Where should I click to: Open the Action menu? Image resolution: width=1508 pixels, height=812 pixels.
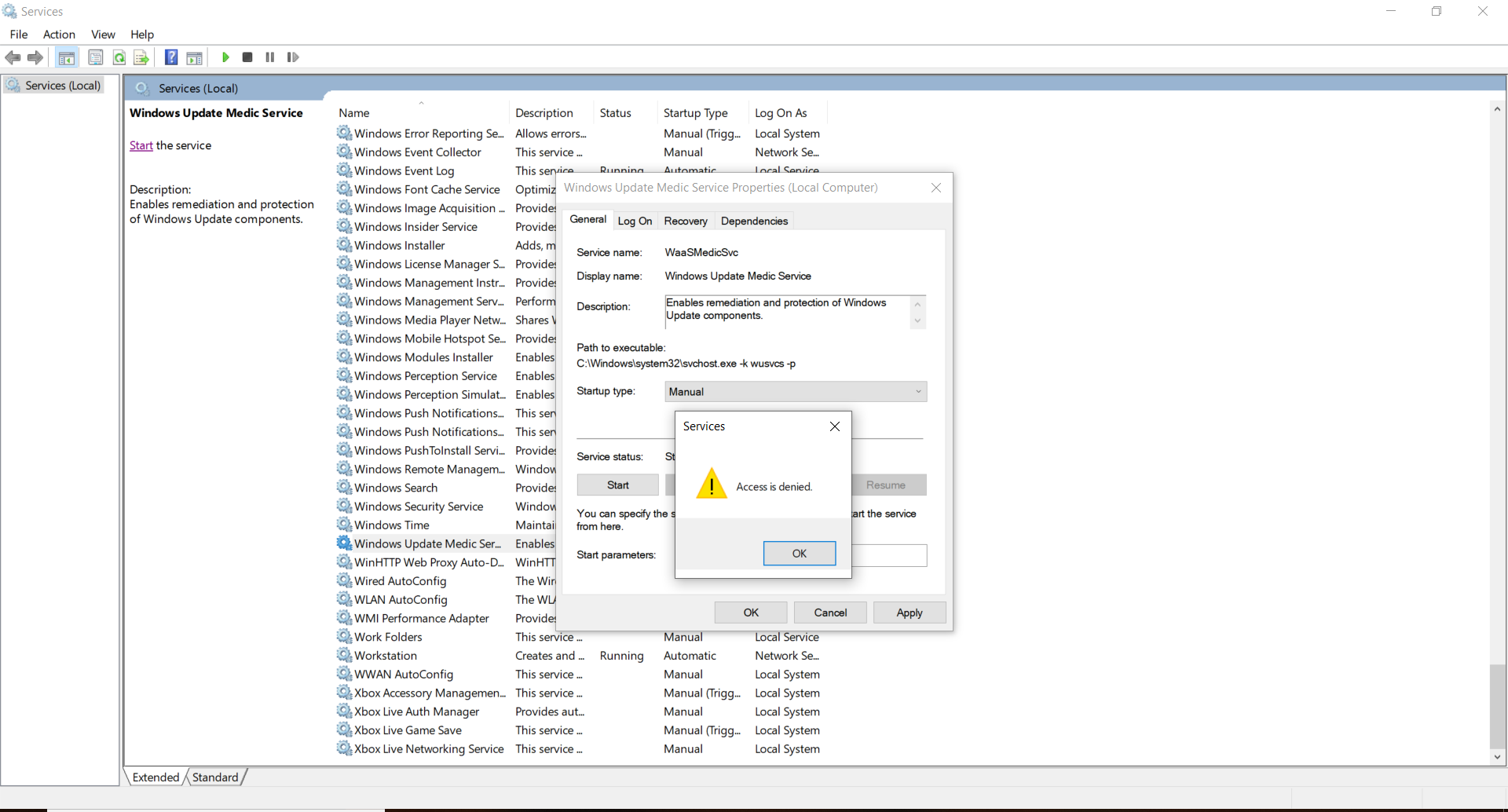[59, 35]
